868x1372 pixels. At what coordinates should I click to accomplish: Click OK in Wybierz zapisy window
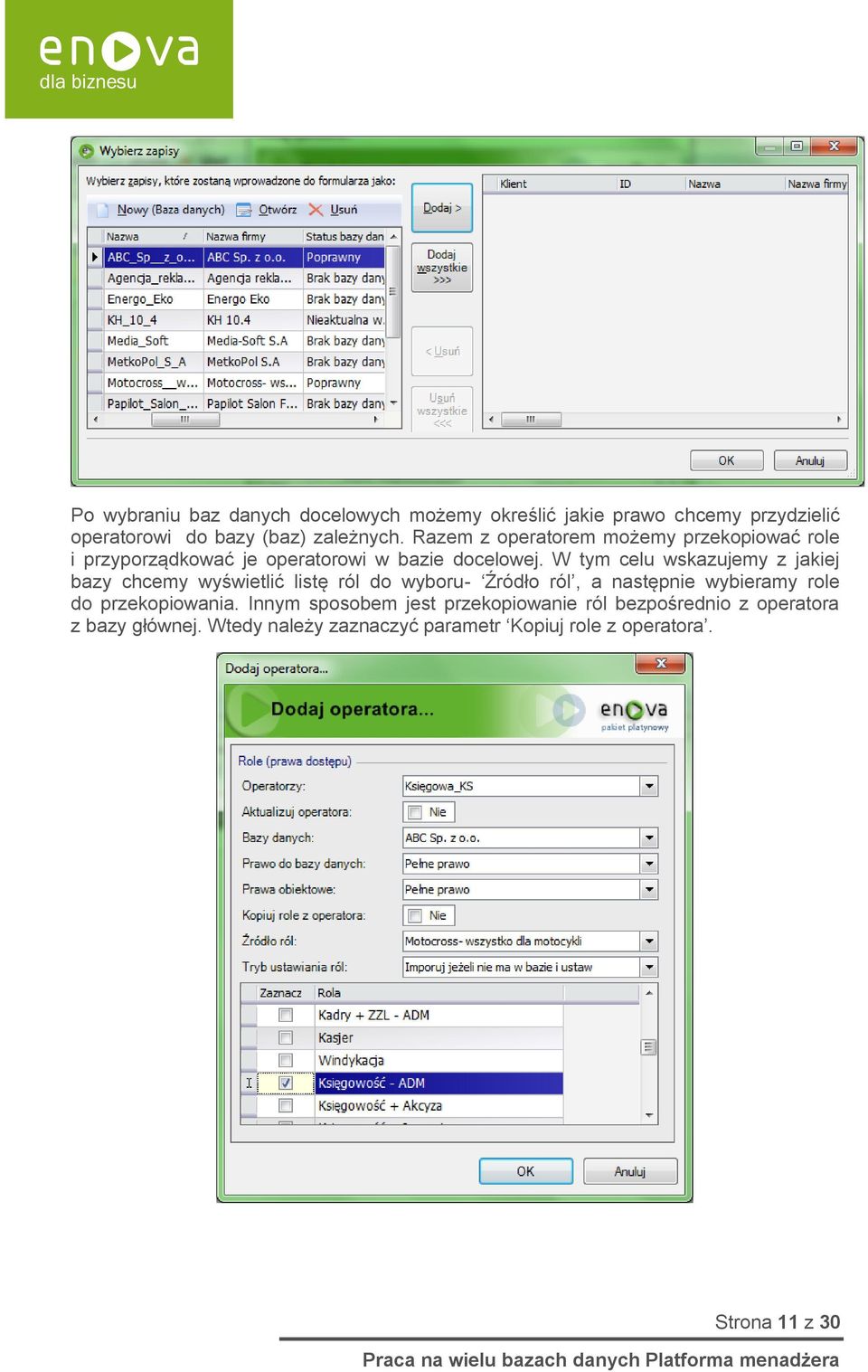[x=727, y=460]
